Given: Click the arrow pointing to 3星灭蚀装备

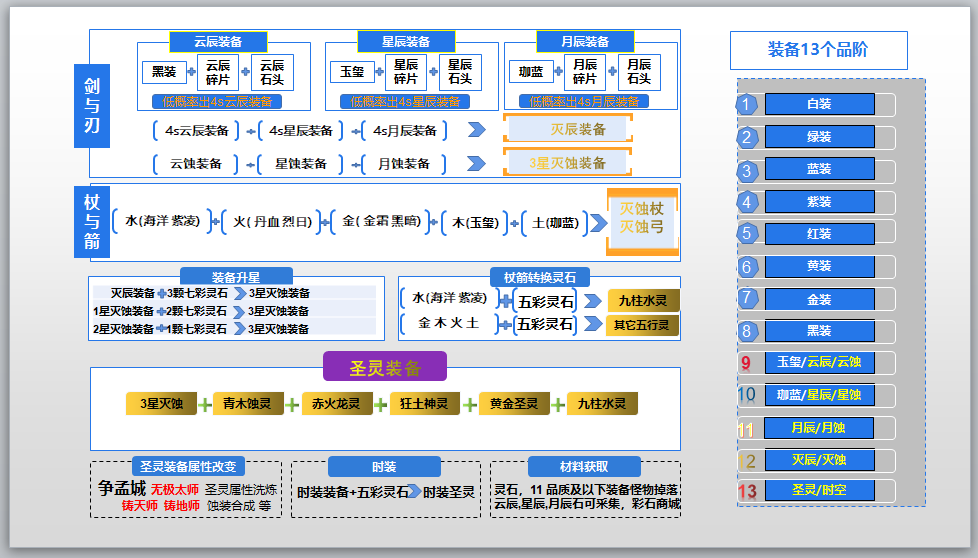Looking at the screenshot, I should click(x=477, y=163).
